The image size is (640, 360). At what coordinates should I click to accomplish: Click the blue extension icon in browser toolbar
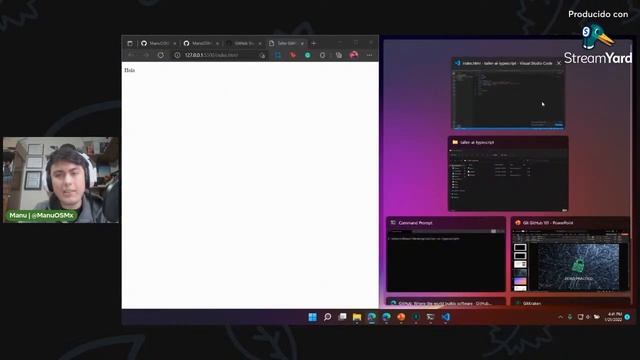pos(278,55)
